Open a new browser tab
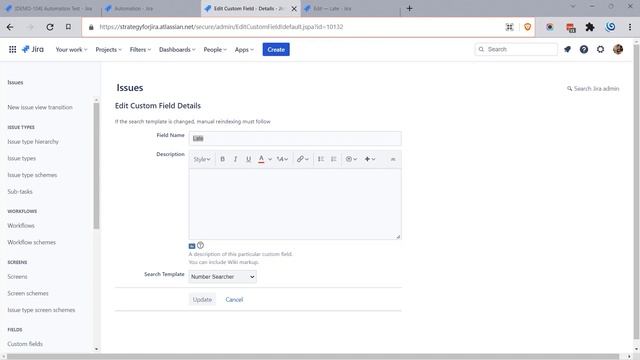The width and height of the screenshot is (640, 360). pyautogui.click(x=409, y=8)
